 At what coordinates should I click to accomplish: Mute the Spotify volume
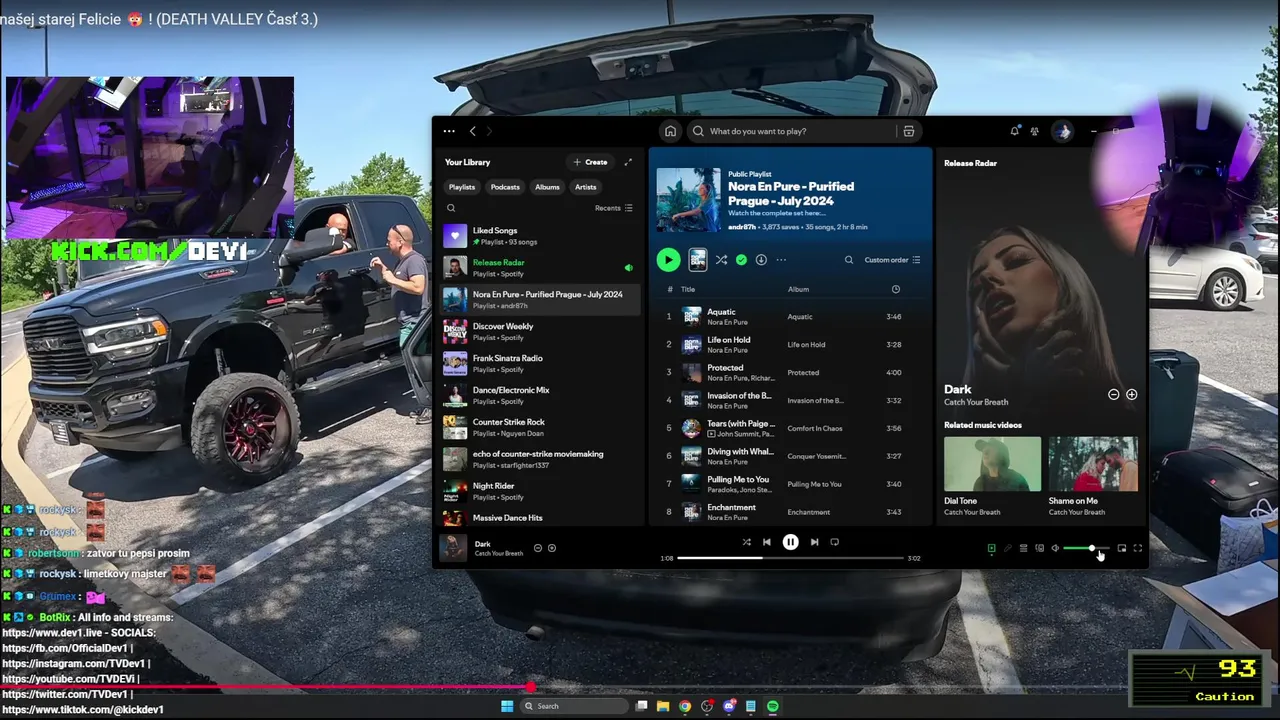[1055, 548]
